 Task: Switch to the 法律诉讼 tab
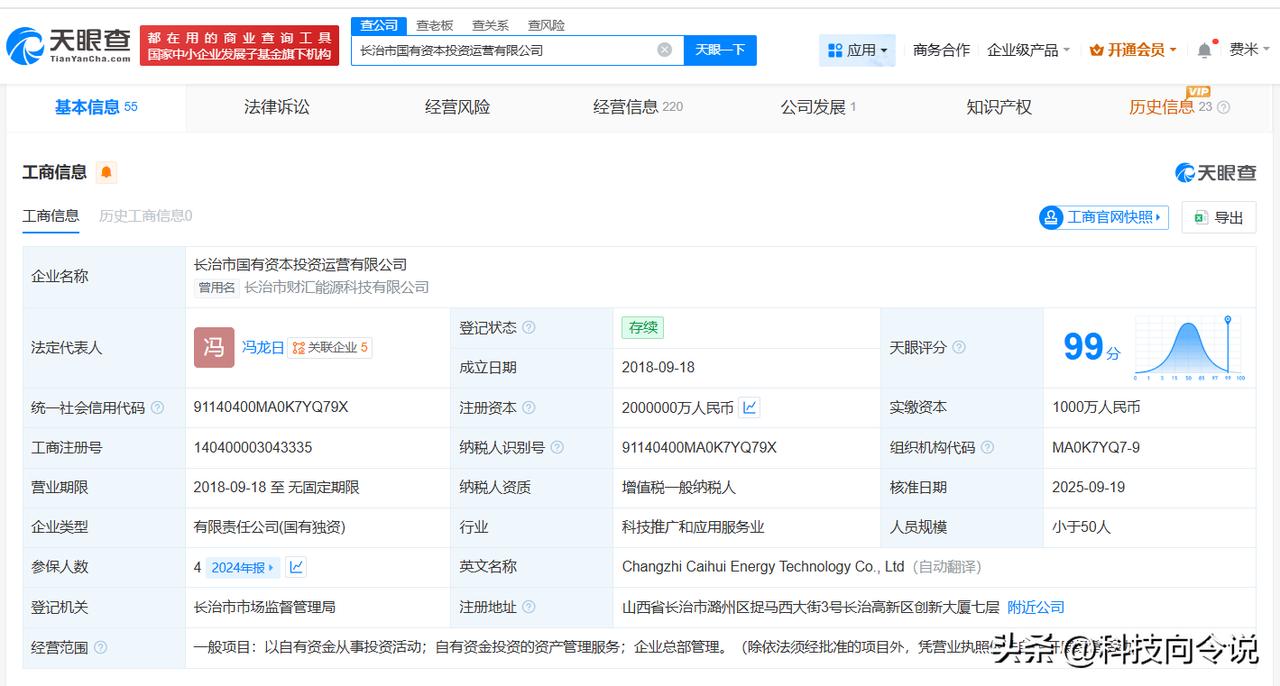pos(276,107)
